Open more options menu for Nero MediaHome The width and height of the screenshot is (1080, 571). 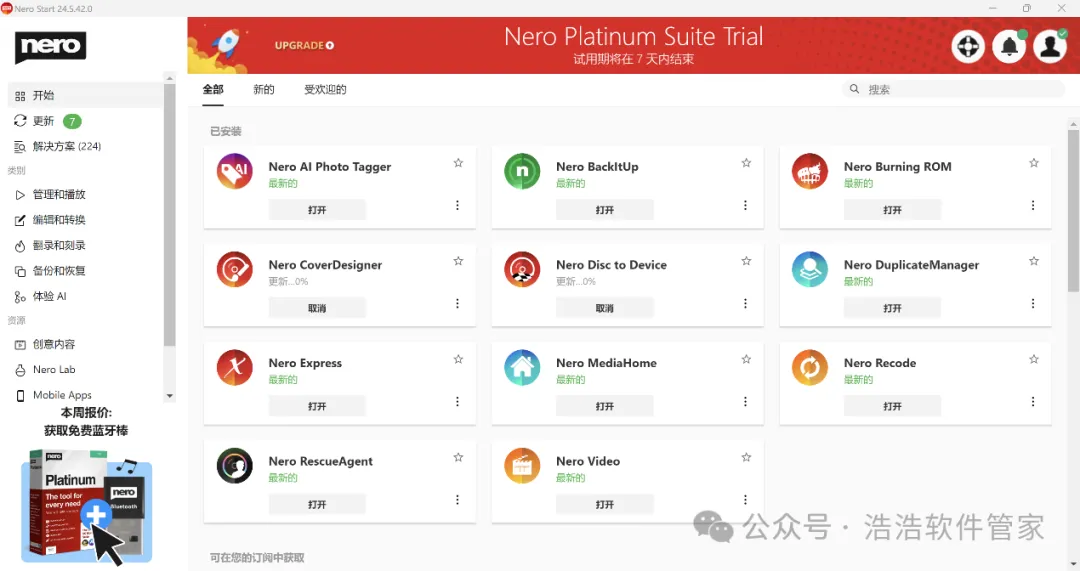(x=745, y=402)
